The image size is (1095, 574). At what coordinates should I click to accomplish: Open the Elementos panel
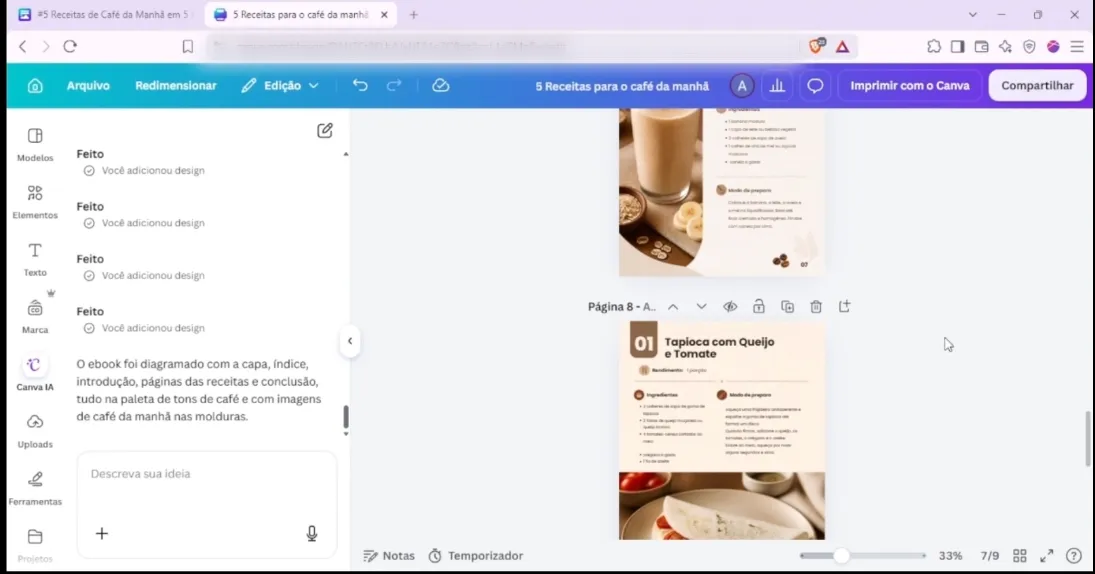pyautogui.click(x=35, y=202)
